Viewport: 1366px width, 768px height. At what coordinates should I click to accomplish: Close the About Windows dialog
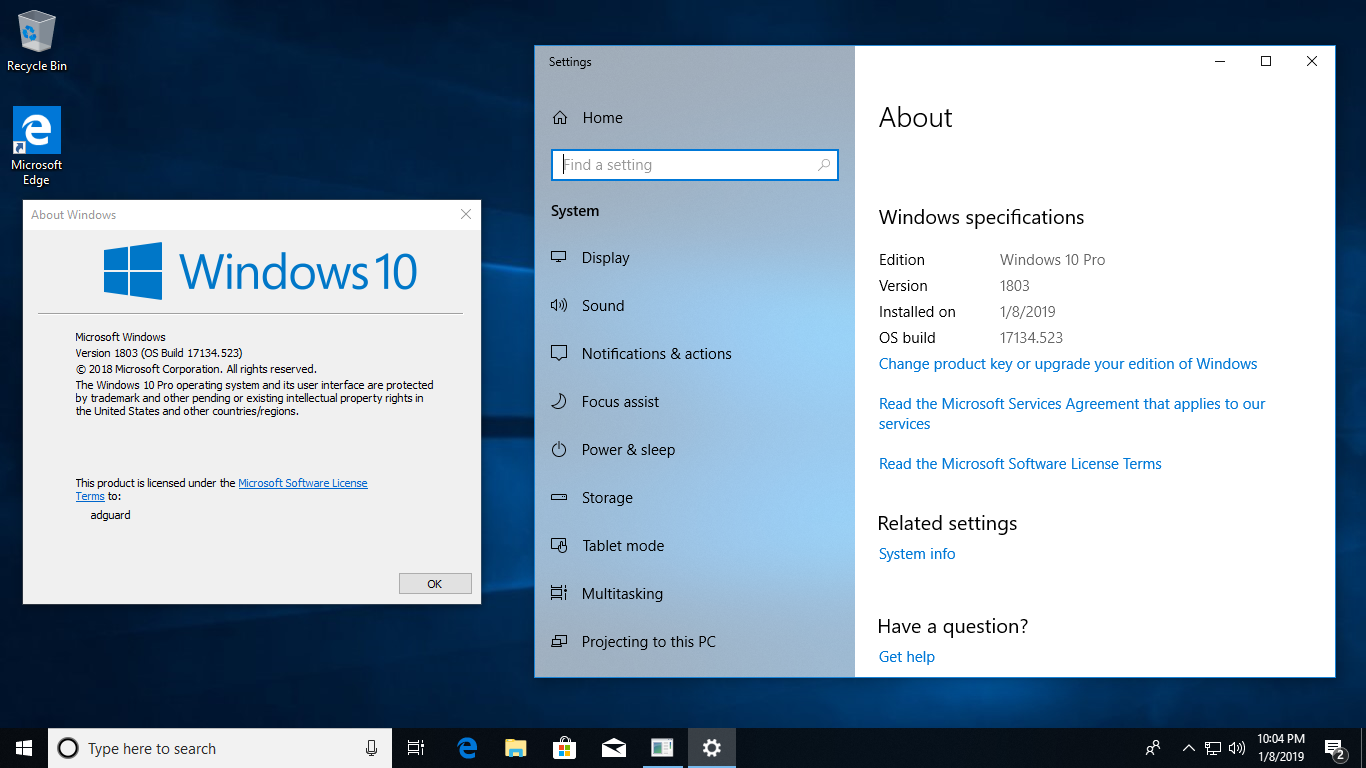[465, 214]
